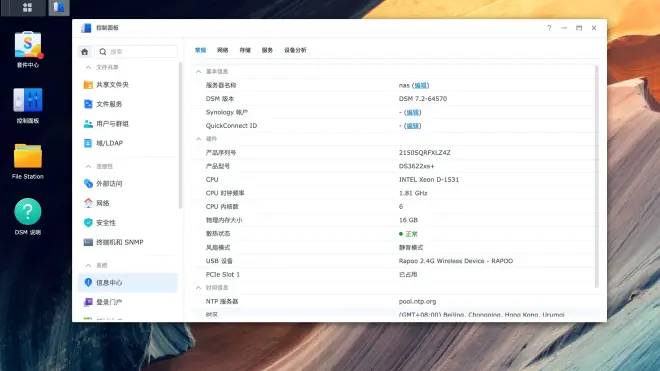Viewport: 660px width, 371px height.
Task: Maximize the Control Panel window
Action: (579, 28)
